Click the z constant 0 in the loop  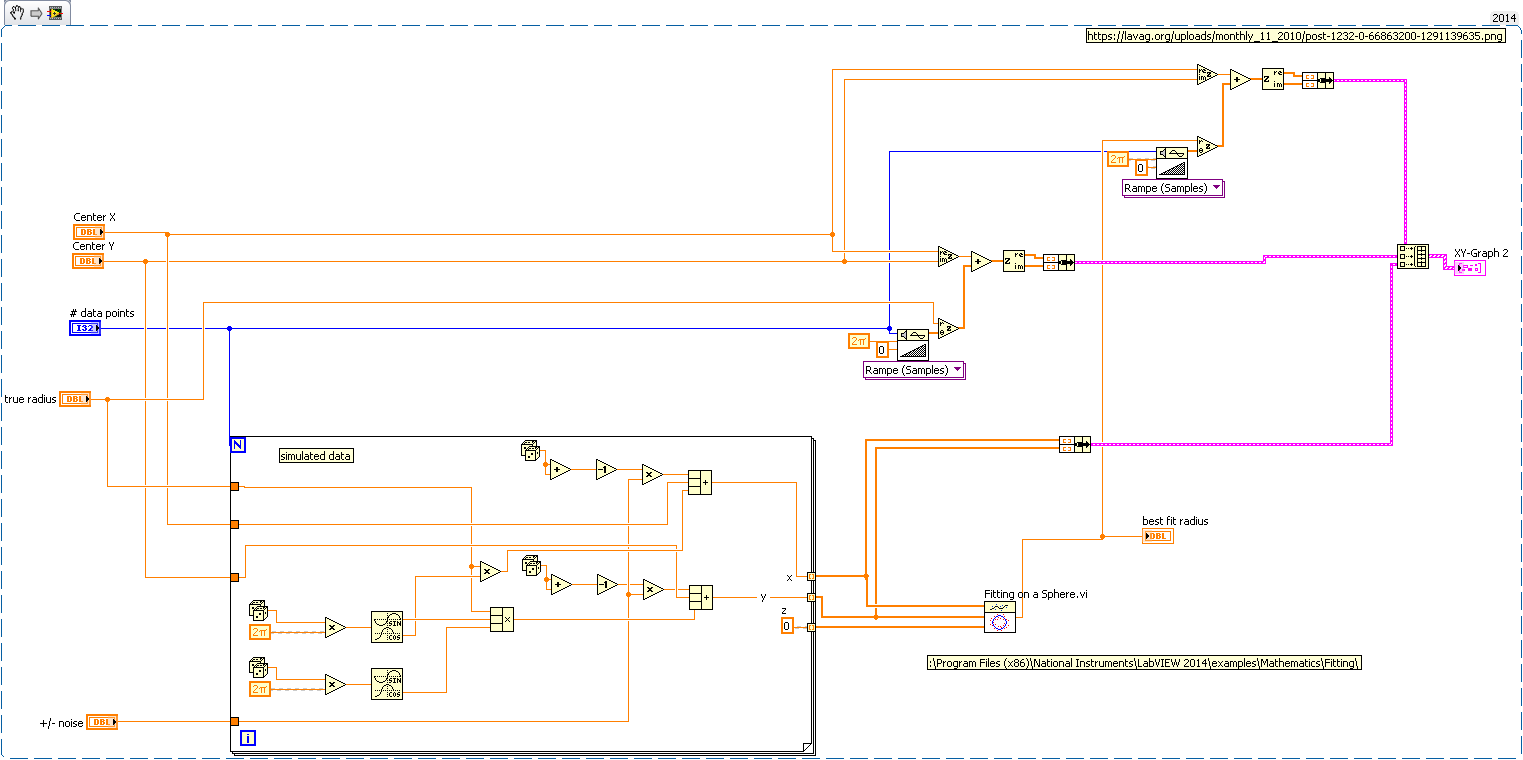point(787,626)
